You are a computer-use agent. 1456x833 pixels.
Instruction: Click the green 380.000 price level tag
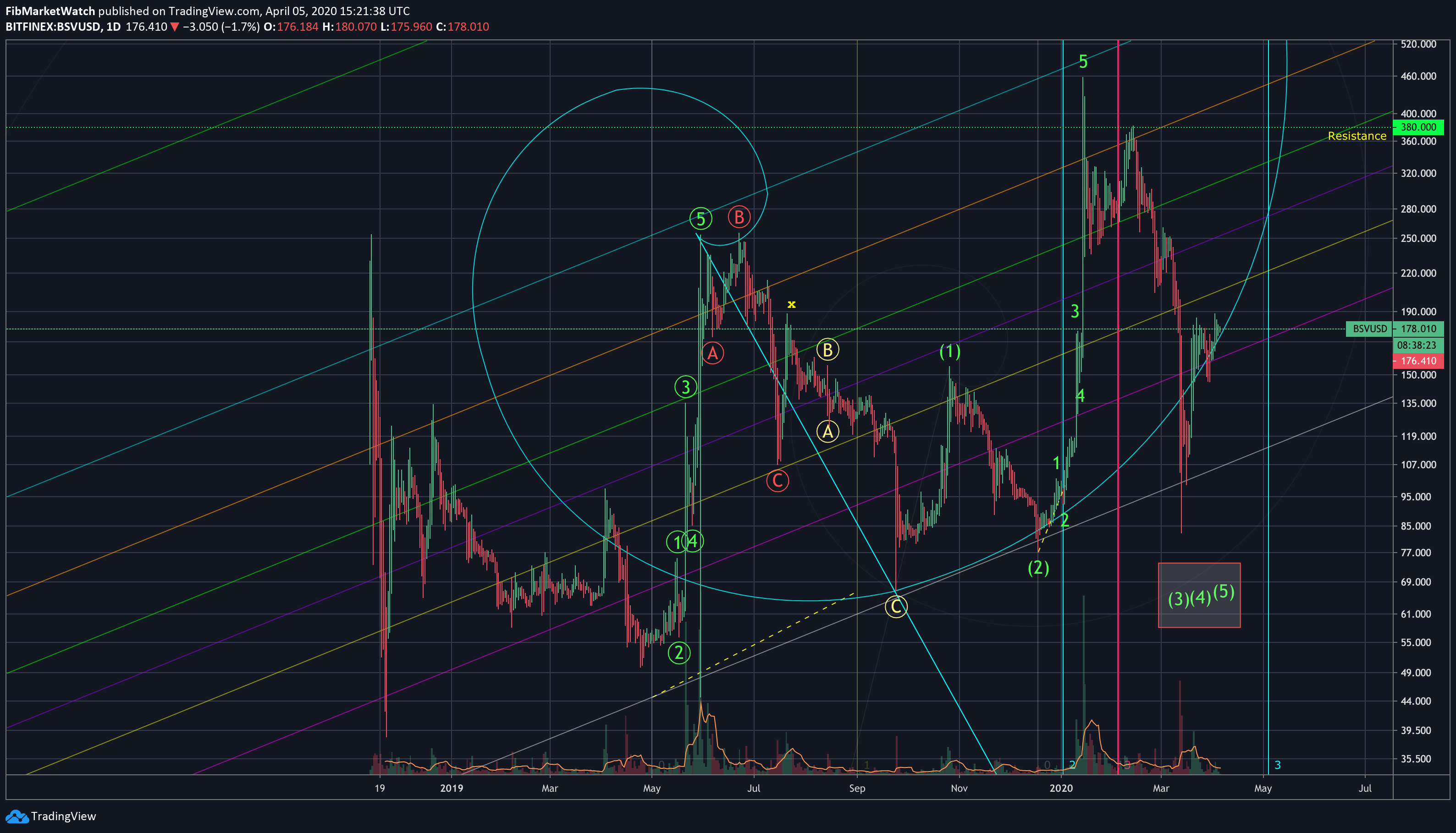click(1418, 127)
